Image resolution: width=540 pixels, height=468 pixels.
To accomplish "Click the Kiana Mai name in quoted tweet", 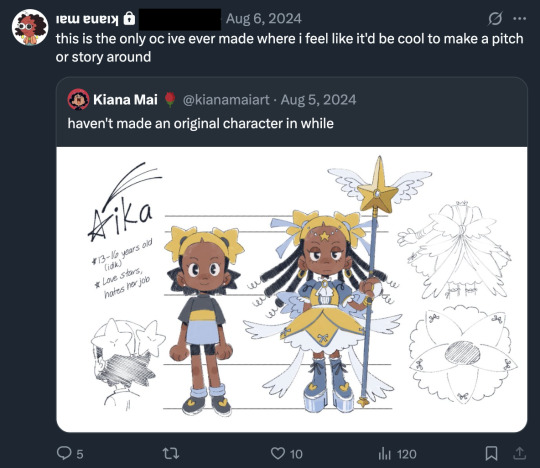I will tap(125, 100).
